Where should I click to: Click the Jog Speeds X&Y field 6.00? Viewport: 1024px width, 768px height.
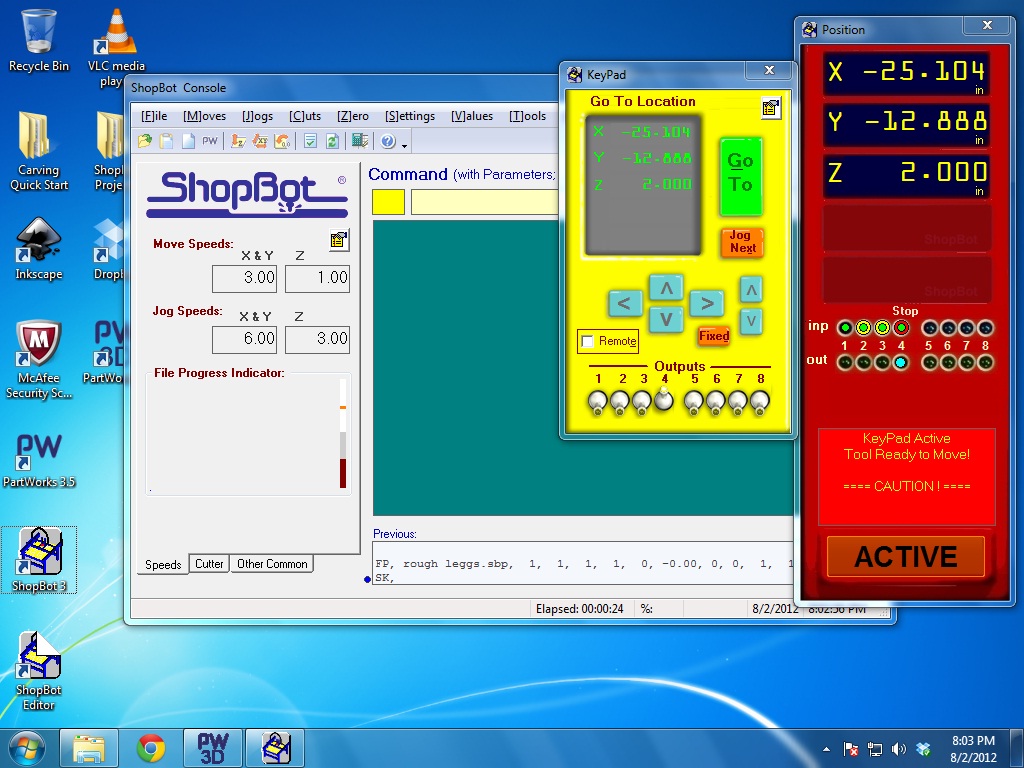click(244, 339)
